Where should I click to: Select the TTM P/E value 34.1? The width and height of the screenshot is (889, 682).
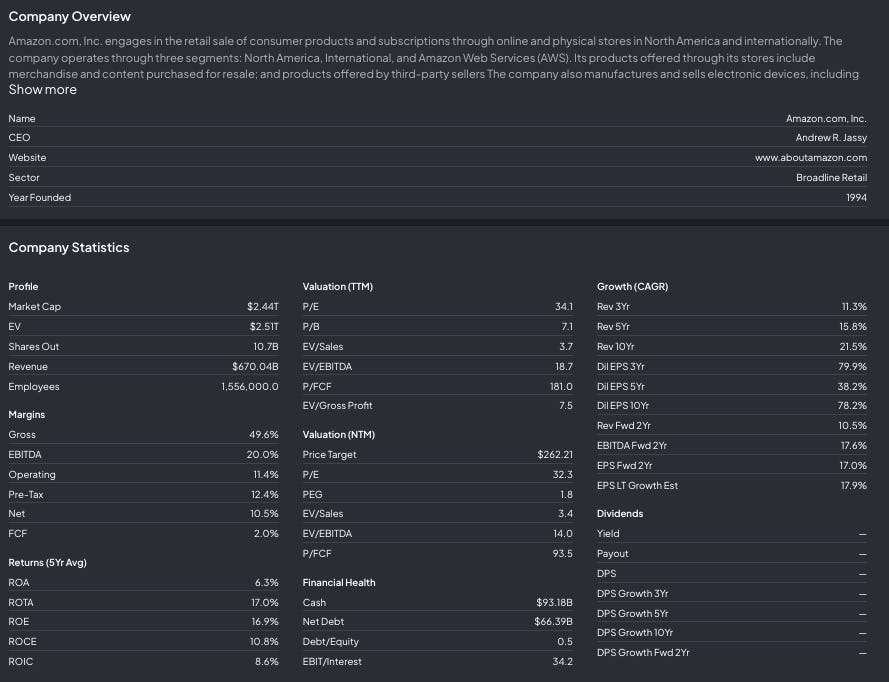[564, 307]
